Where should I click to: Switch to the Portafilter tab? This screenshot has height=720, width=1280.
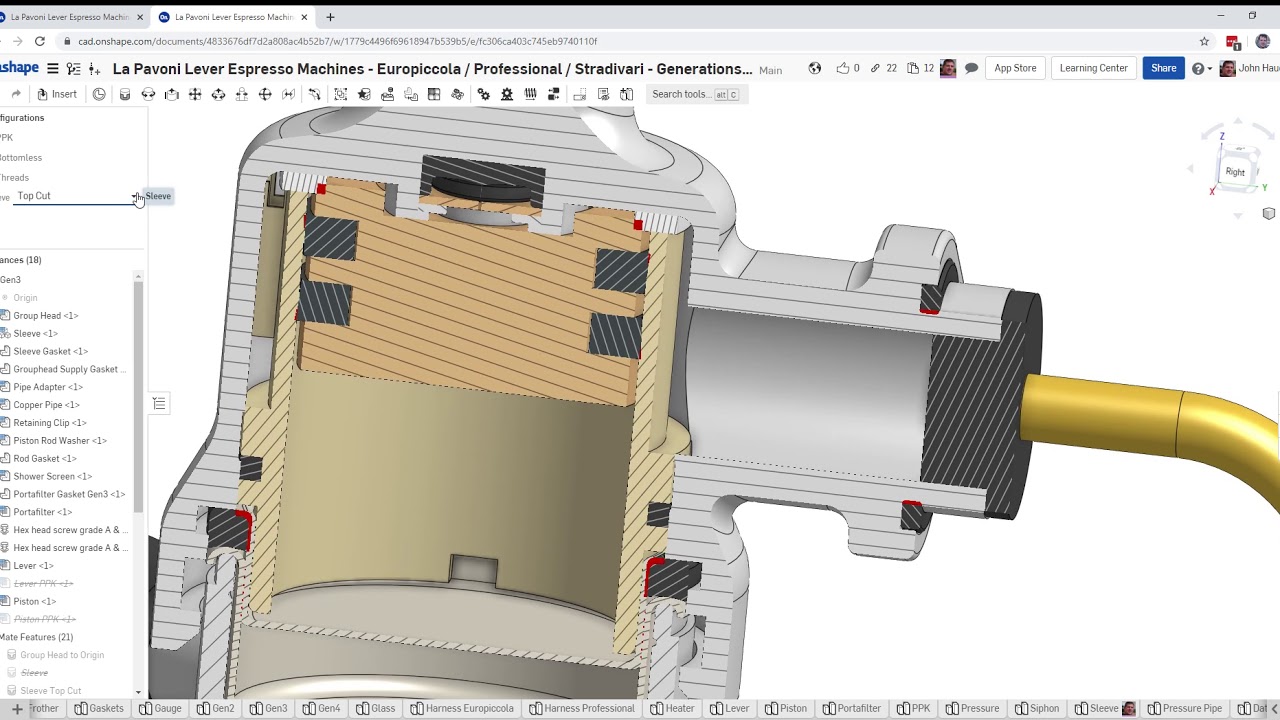[851, 709]
